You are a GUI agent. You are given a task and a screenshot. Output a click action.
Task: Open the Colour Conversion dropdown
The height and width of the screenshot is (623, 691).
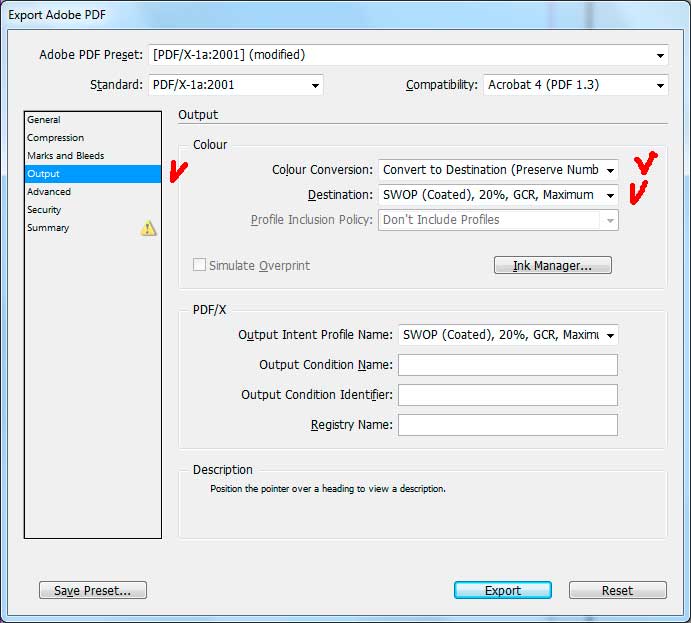(x=498, y=170)
